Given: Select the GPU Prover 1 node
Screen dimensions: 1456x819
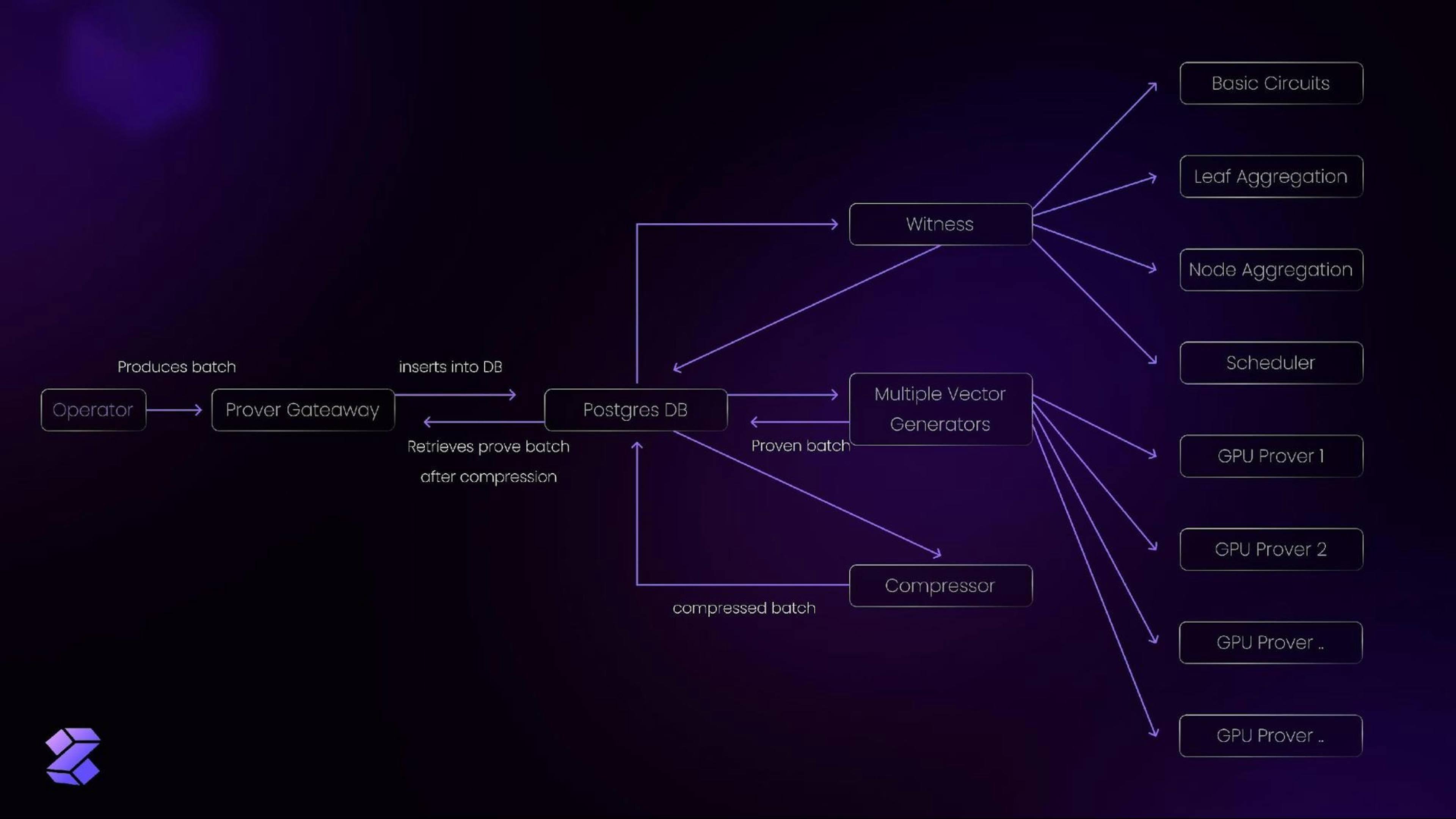Looking at the screenshot, I should (x=1270, y=456).
